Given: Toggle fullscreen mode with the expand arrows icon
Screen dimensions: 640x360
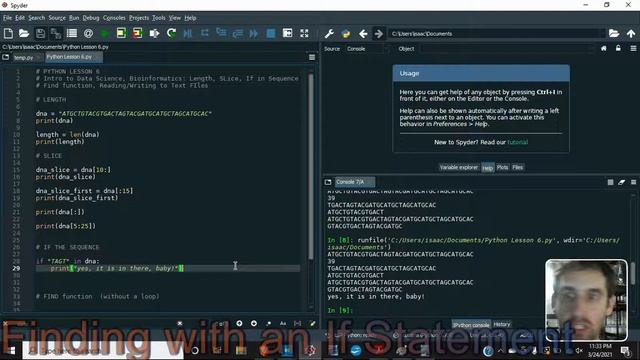Looking at the screenshot, I should [304, 33].
